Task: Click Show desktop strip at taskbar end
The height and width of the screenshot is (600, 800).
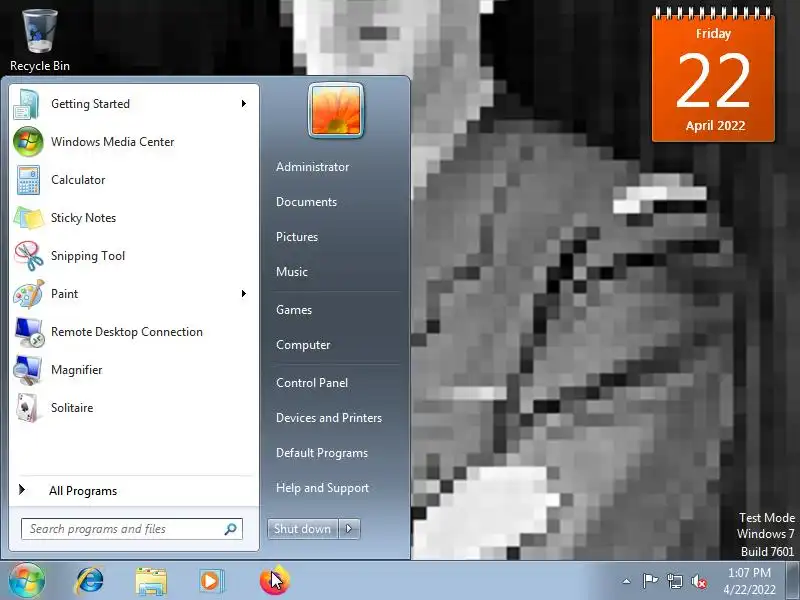Action: (794, 581)
